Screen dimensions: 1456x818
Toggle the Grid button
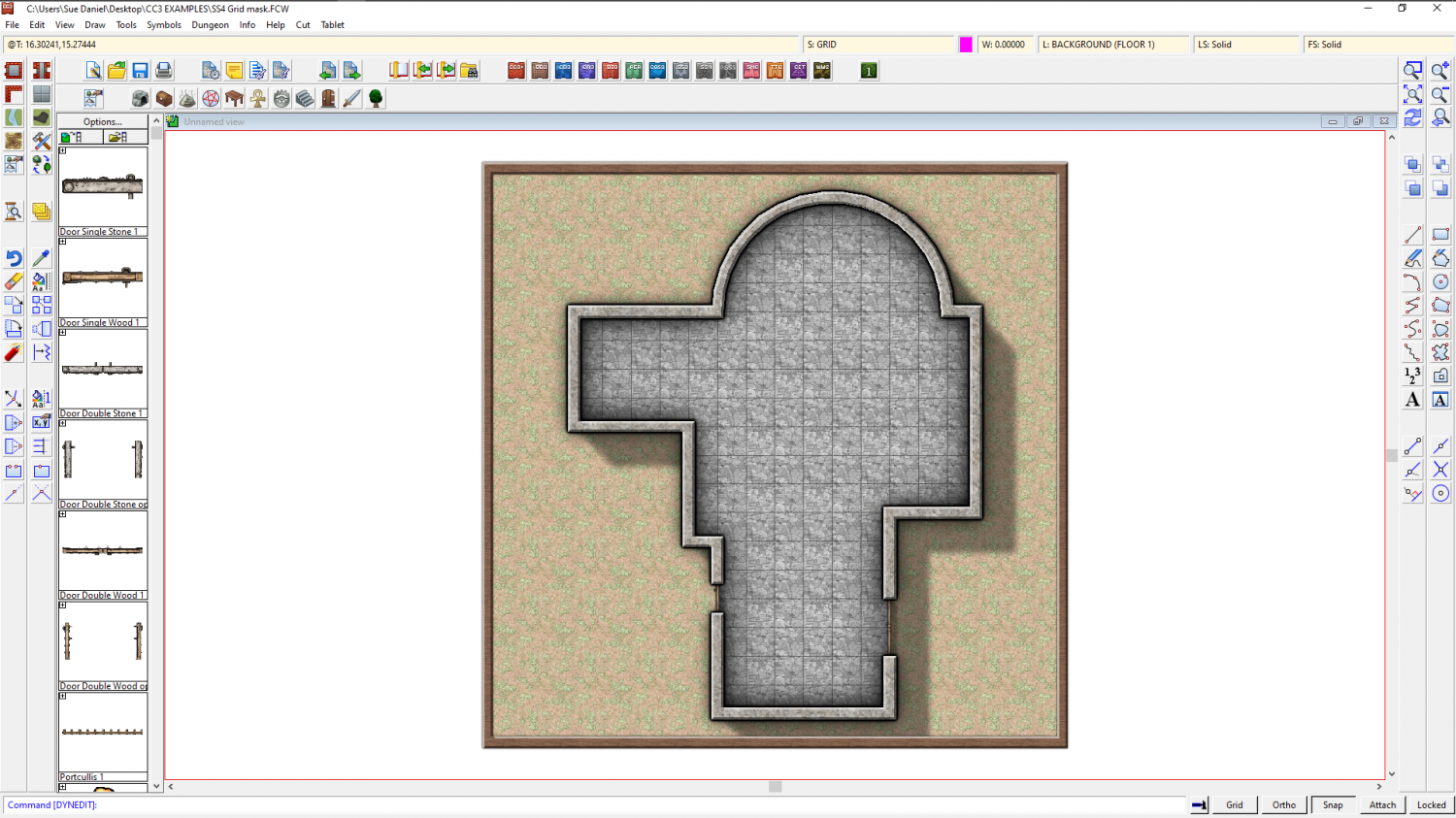coord(1235,804)
